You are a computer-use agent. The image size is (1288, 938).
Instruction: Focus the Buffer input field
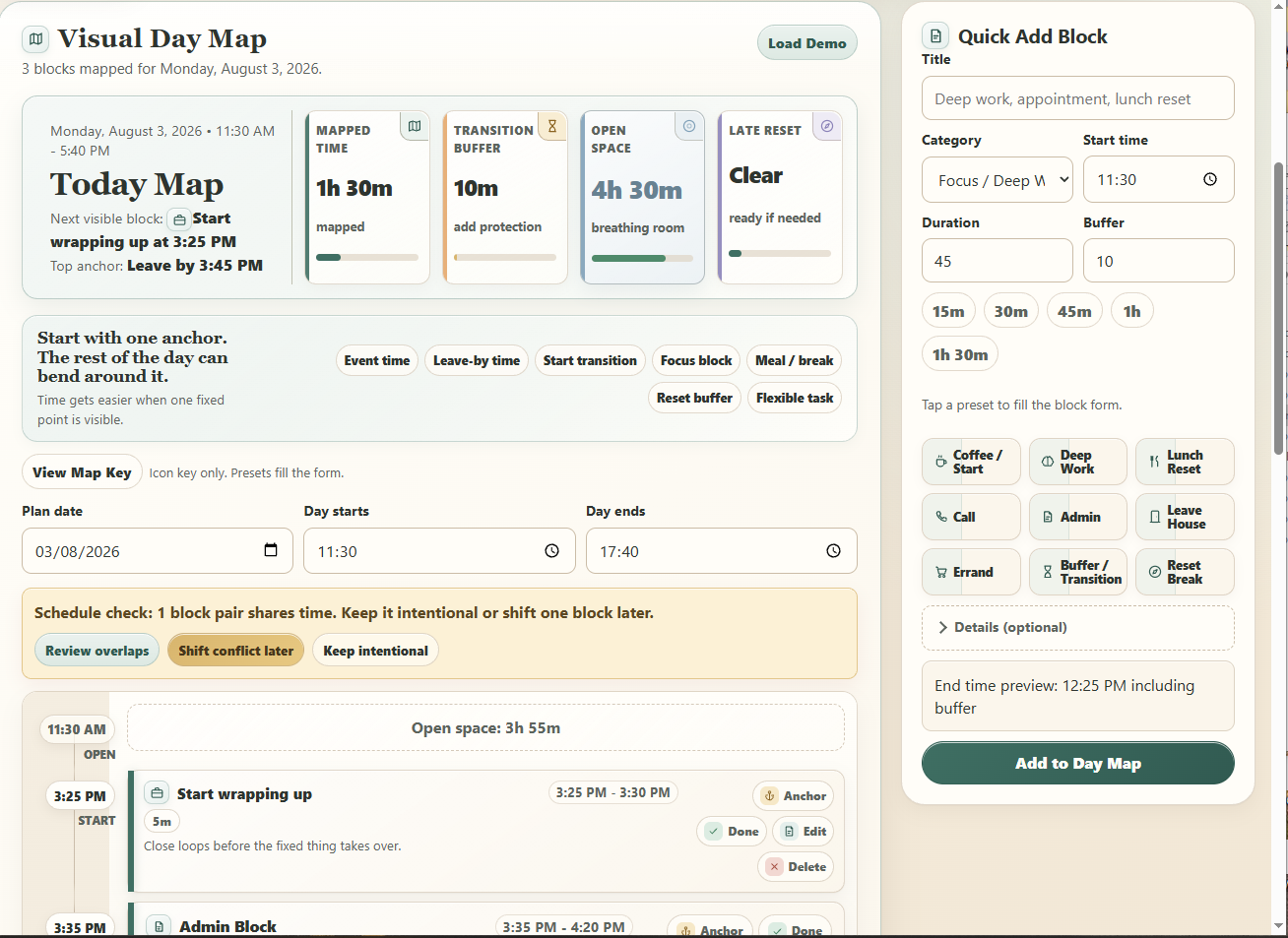[x=1159, y=261]
